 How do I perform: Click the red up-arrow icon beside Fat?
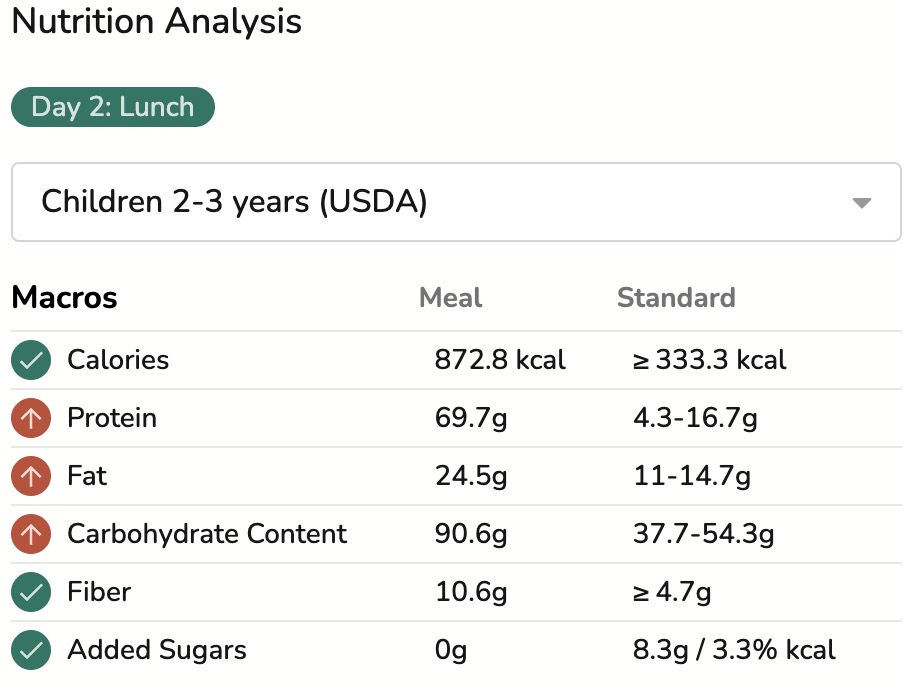[x=31, y=476]
